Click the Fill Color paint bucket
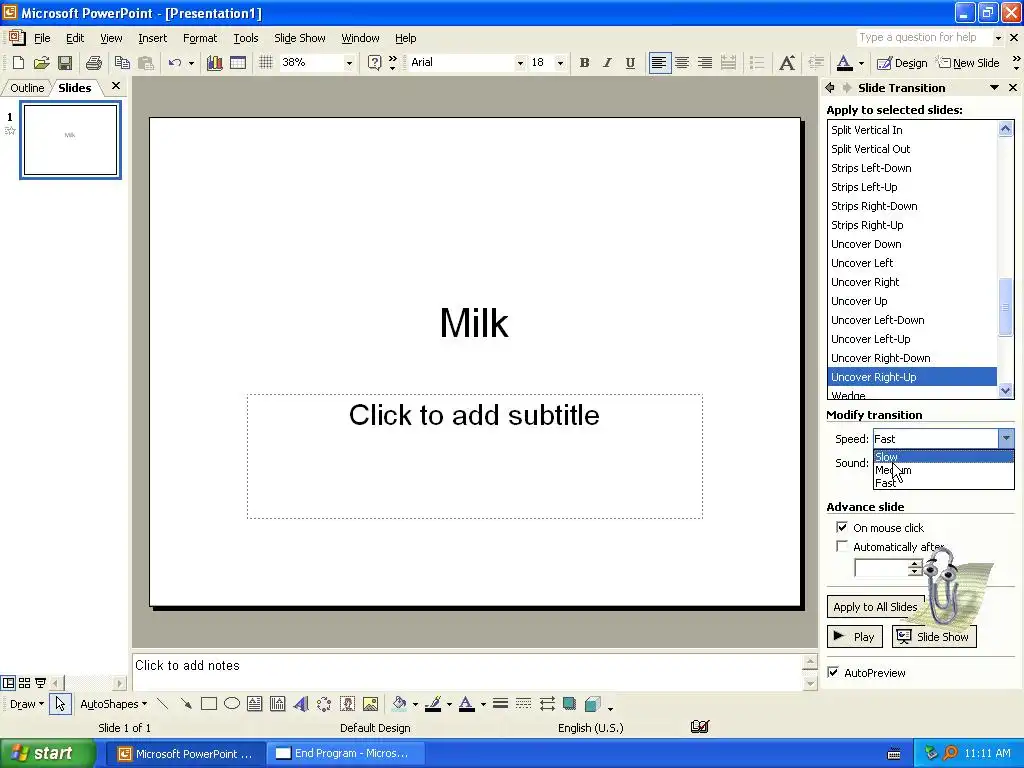The width and height of the screenshot is (1024, 768). coord(399,704)
